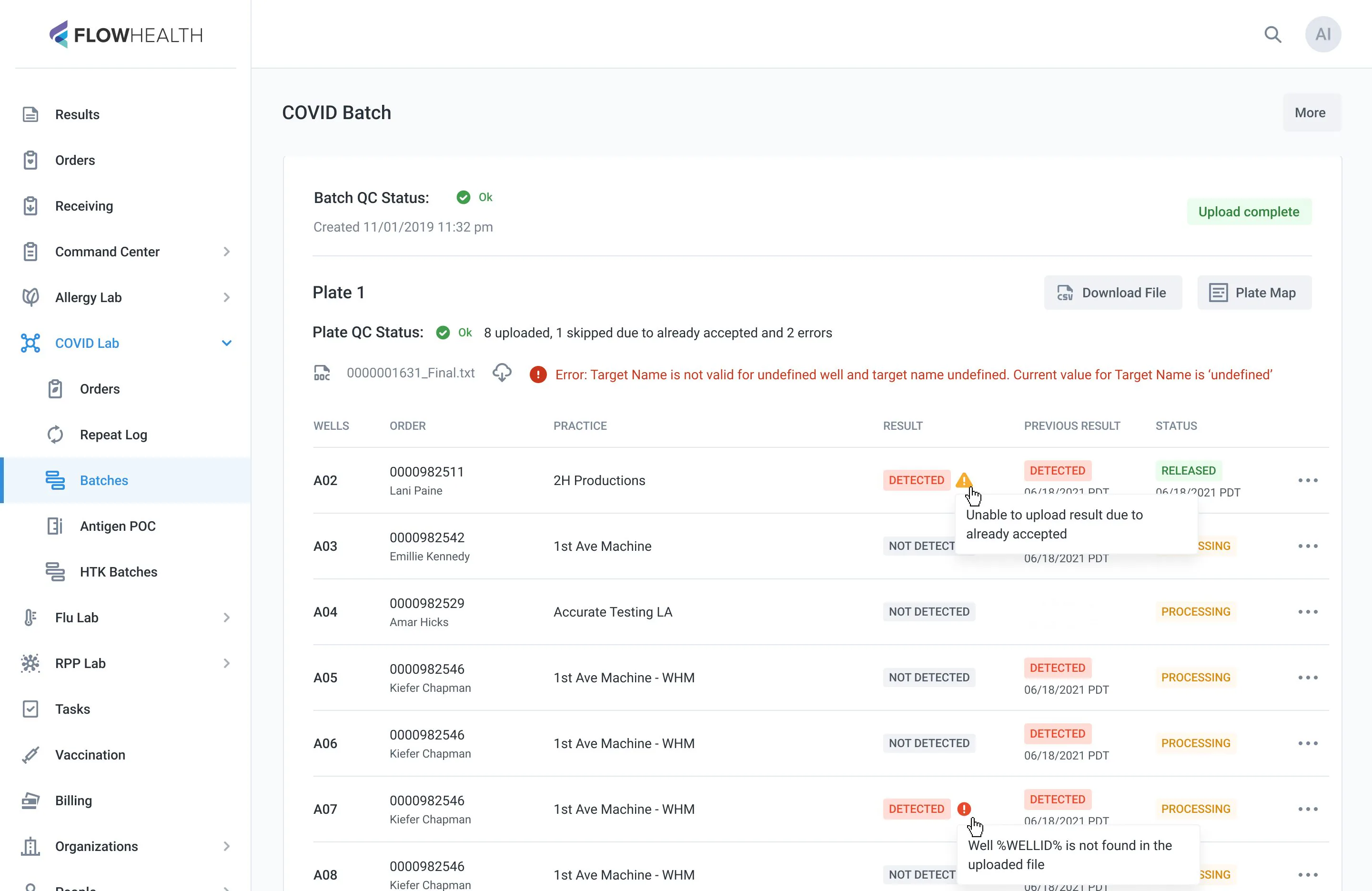The width and height of the screenshot is (1372, 891).
Task: Click the Results sidebar icon
Action: click(30, 114)
